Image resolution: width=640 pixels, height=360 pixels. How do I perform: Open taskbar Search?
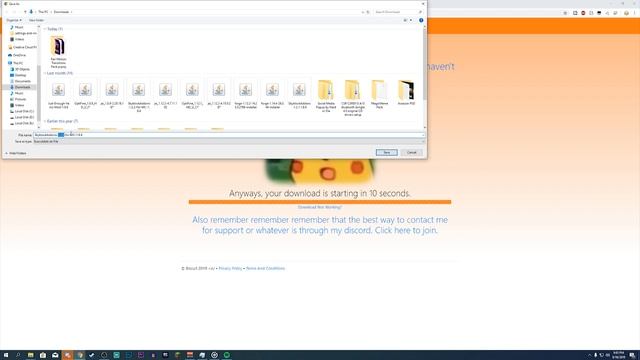pyautogui.click(x=18, y=355)
